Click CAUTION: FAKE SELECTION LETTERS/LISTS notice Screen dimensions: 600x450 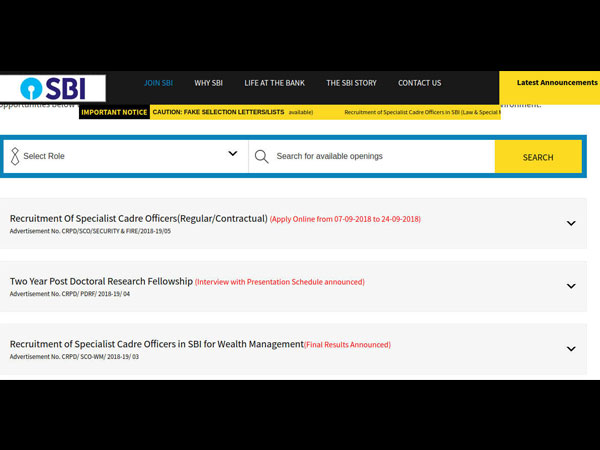218,112
